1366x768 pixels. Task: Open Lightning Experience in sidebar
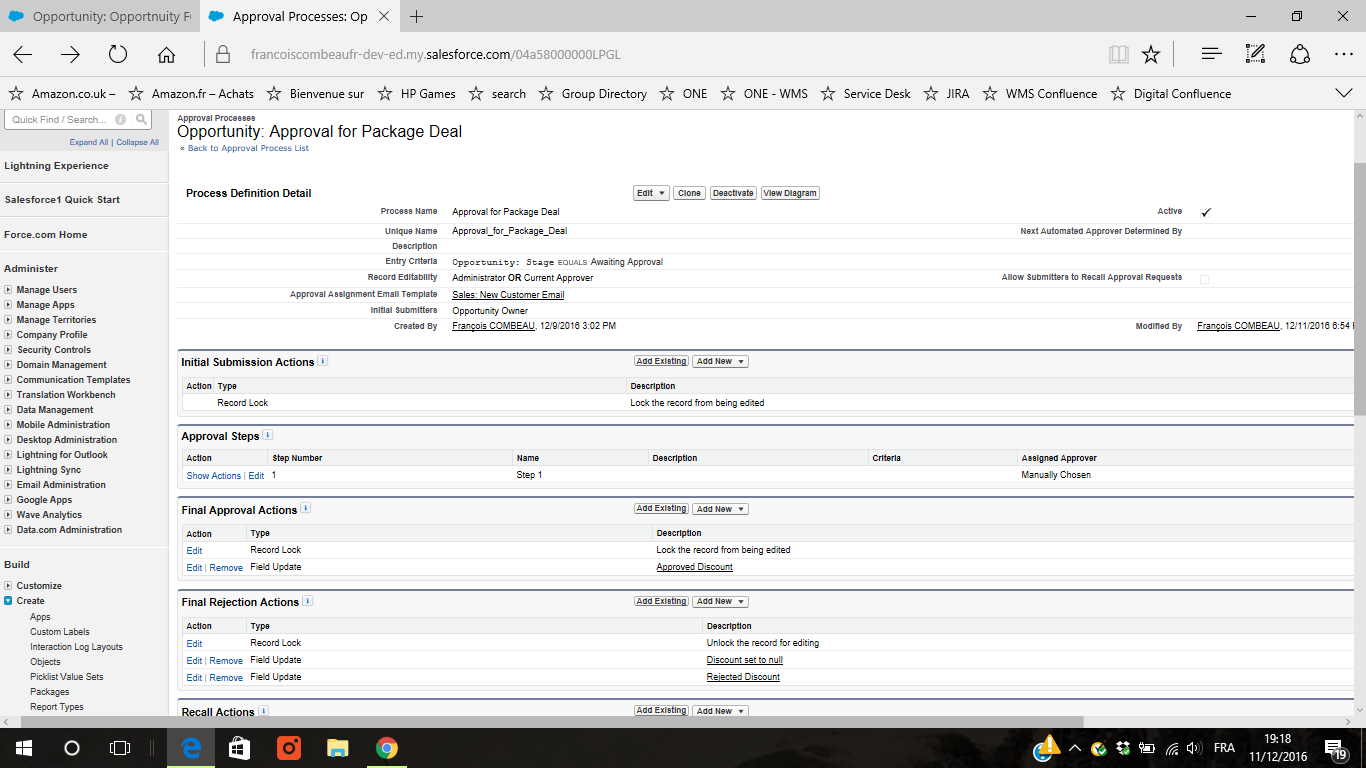(56, 166)
